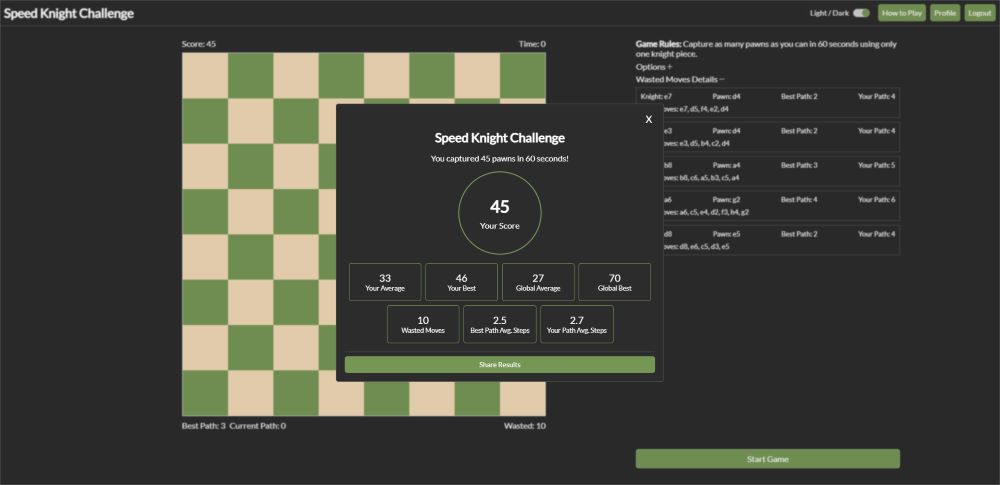Go to the Profile page
Viewport: 1000px width, 485px height.
pyautogui.click(x=945, y=13)
